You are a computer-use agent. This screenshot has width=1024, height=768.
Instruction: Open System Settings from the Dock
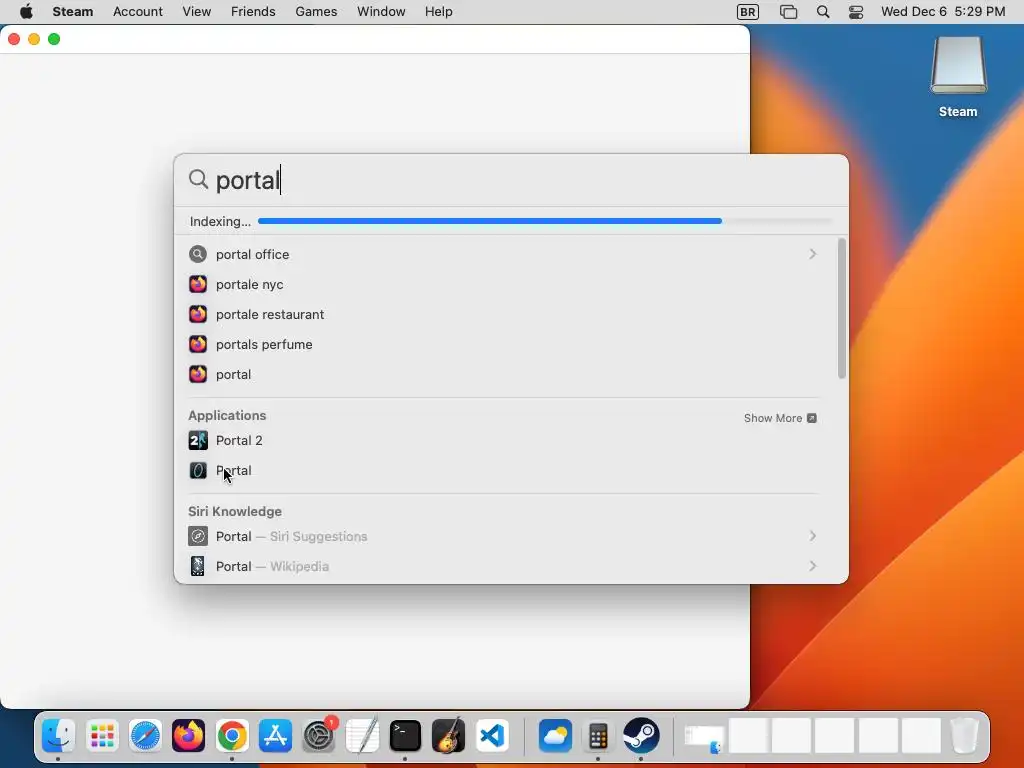319,736
